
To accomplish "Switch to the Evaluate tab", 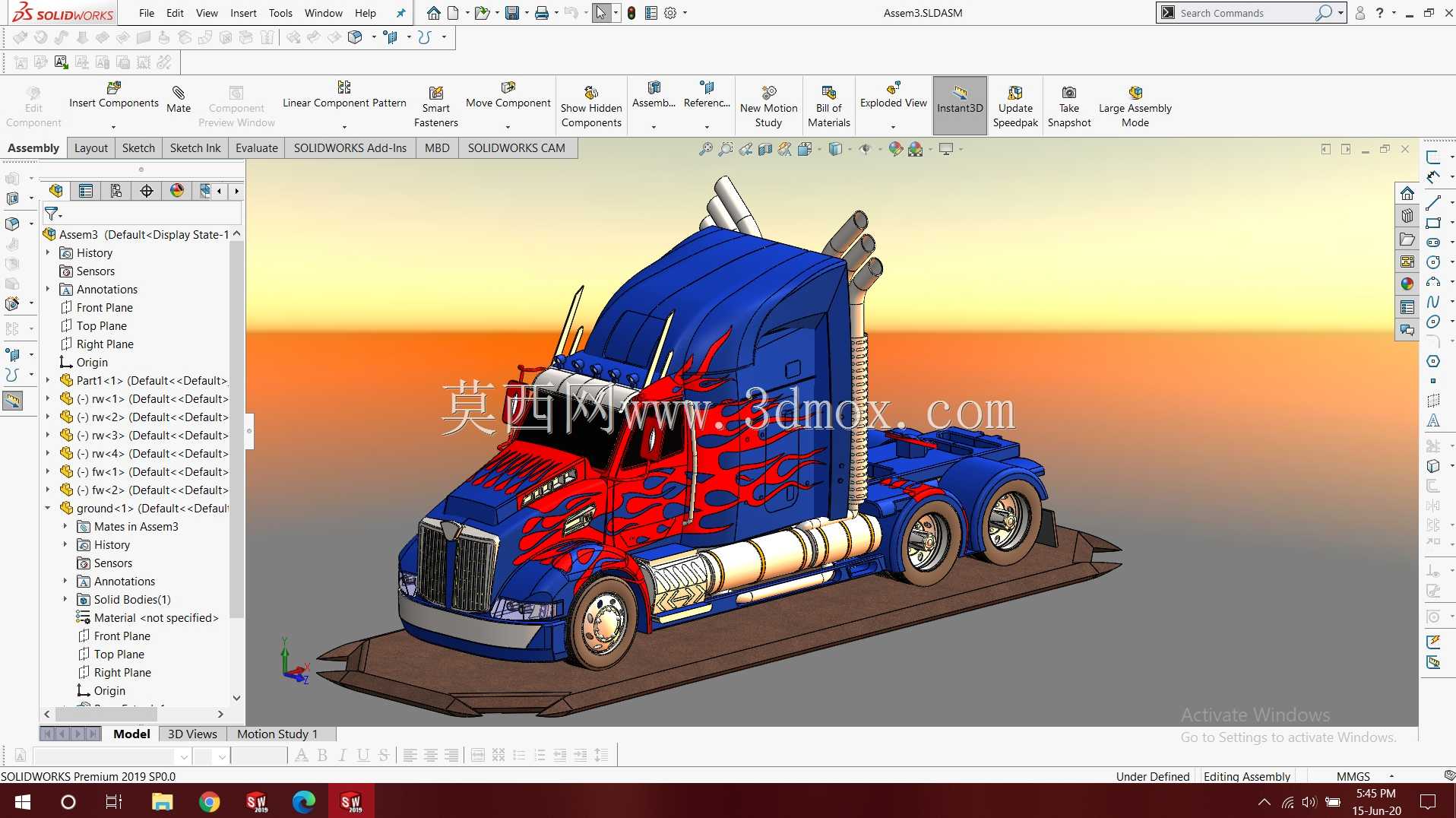I will click(x=256, y=148).
